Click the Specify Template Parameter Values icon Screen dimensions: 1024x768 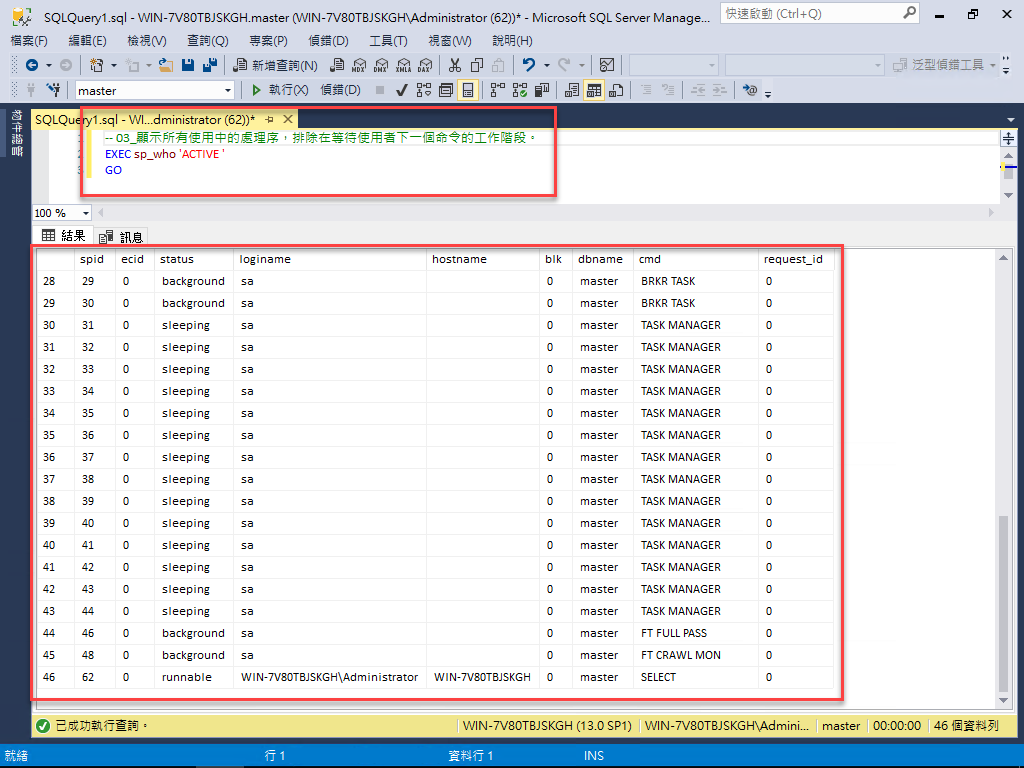[x=750, y=89]
